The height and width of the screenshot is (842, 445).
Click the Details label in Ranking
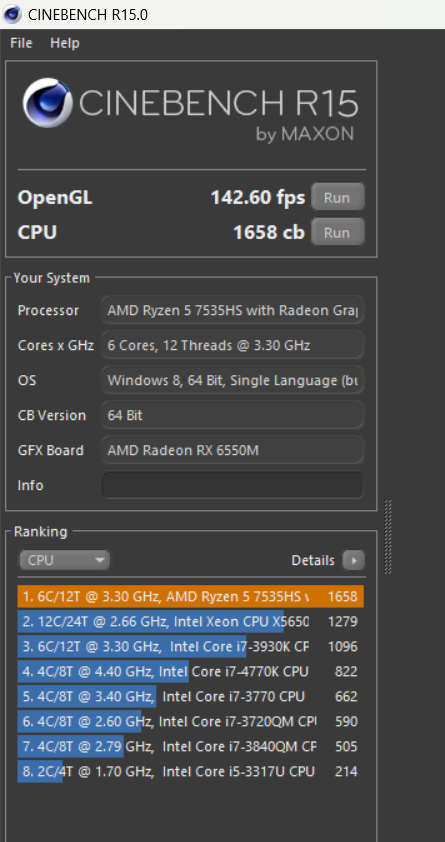(313, 560)
